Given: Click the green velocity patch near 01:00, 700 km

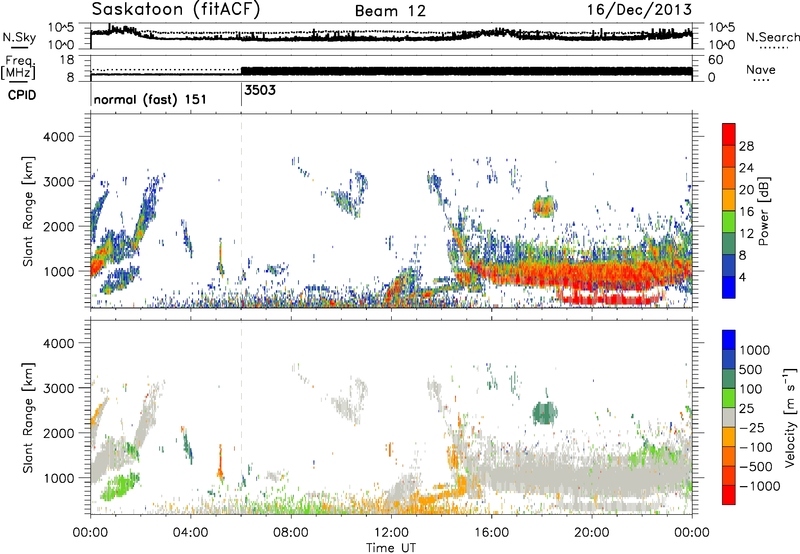Looking at the screenshot, I should (x=119, y=488).
